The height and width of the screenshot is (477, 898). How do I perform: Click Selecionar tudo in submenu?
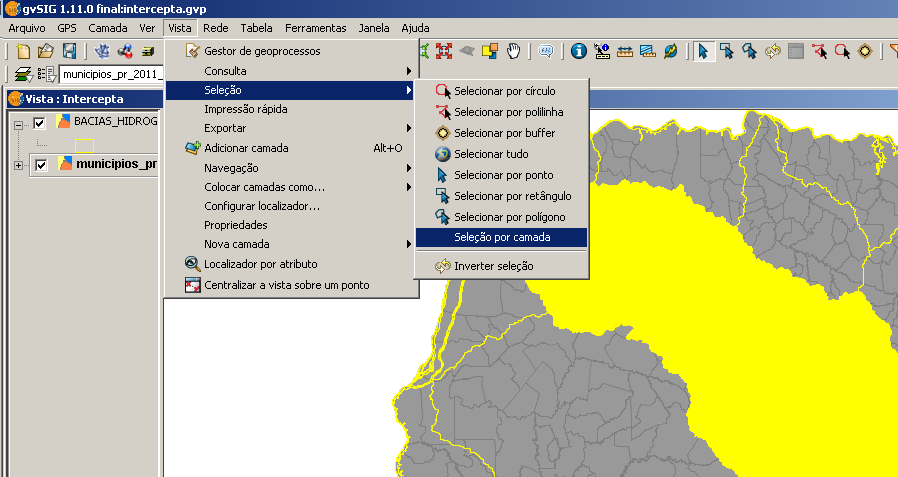pos(491,154)
